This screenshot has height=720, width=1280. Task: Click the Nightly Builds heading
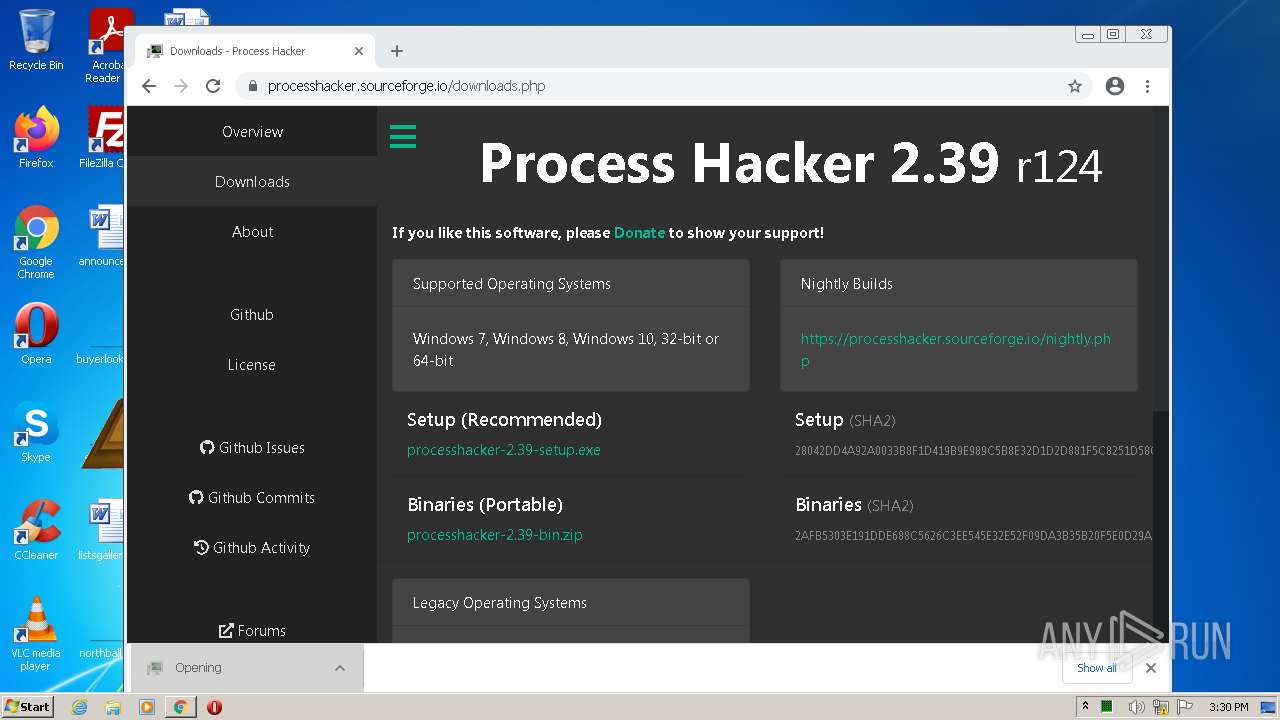847,284
